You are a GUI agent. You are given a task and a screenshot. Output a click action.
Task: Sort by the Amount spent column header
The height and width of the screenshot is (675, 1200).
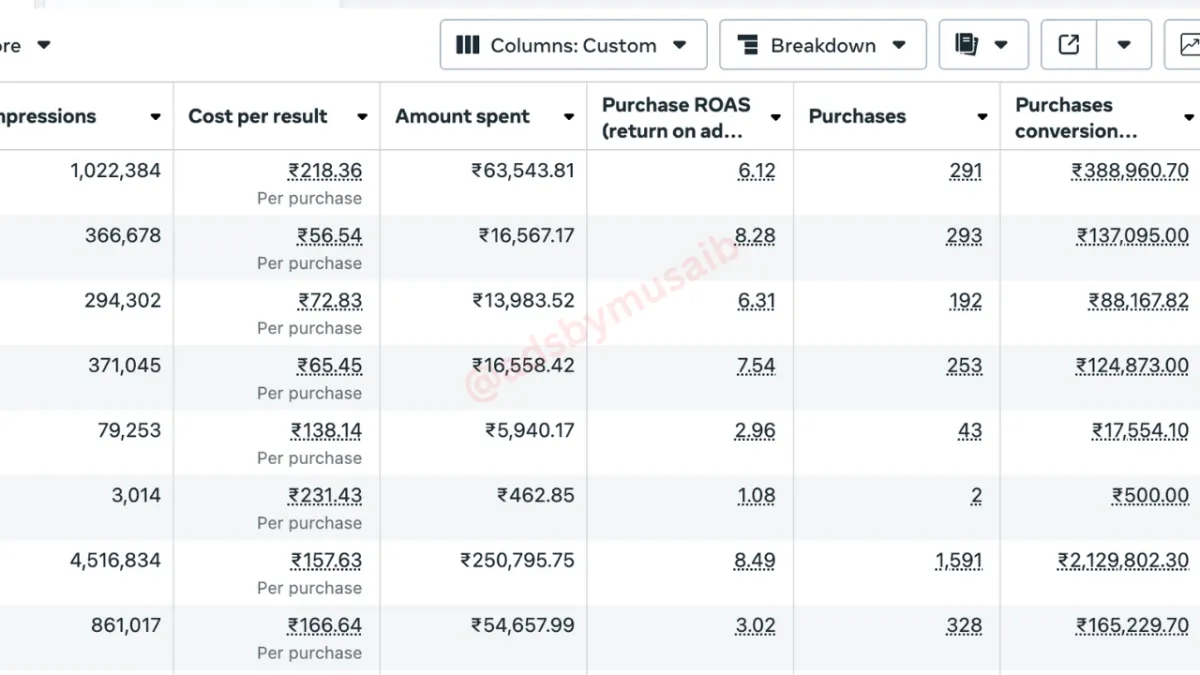[462, 116]
